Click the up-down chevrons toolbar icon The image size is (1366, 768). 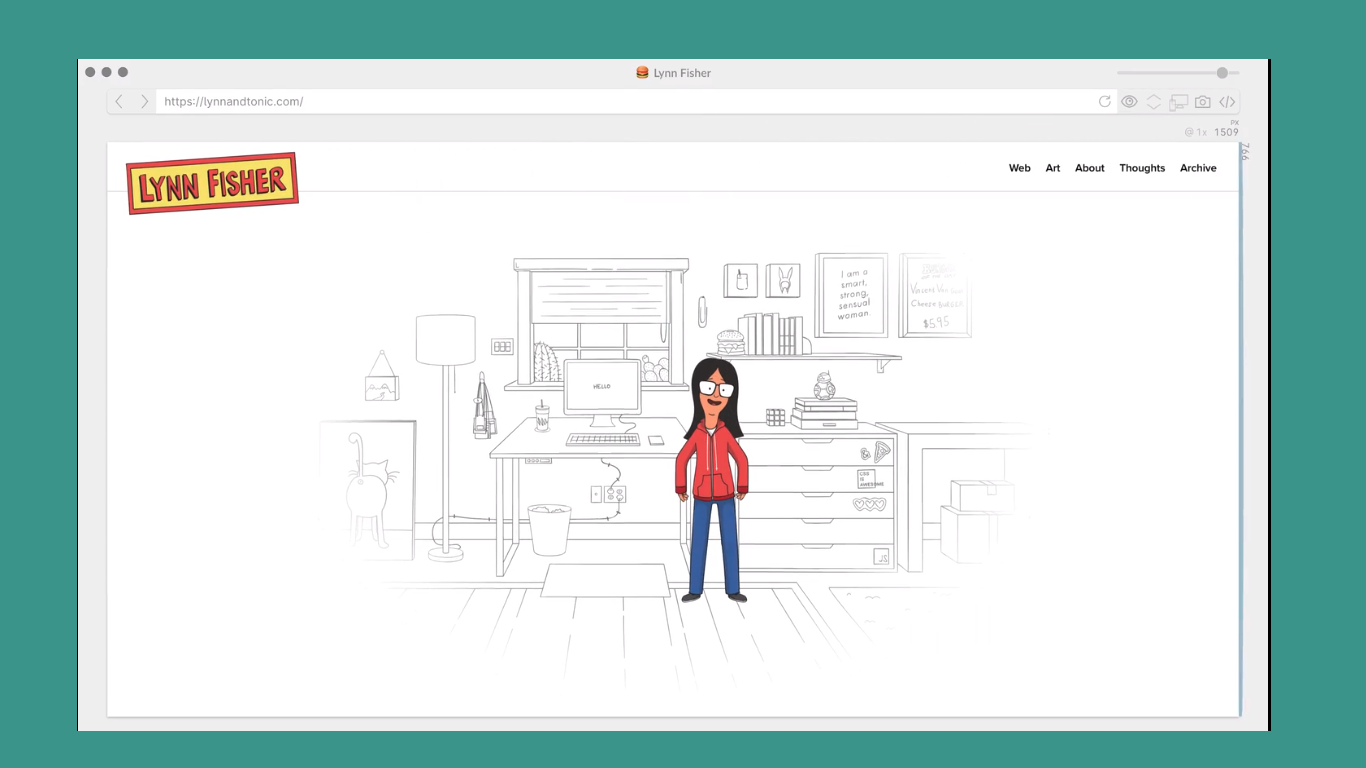click(x=1154, y=102)
